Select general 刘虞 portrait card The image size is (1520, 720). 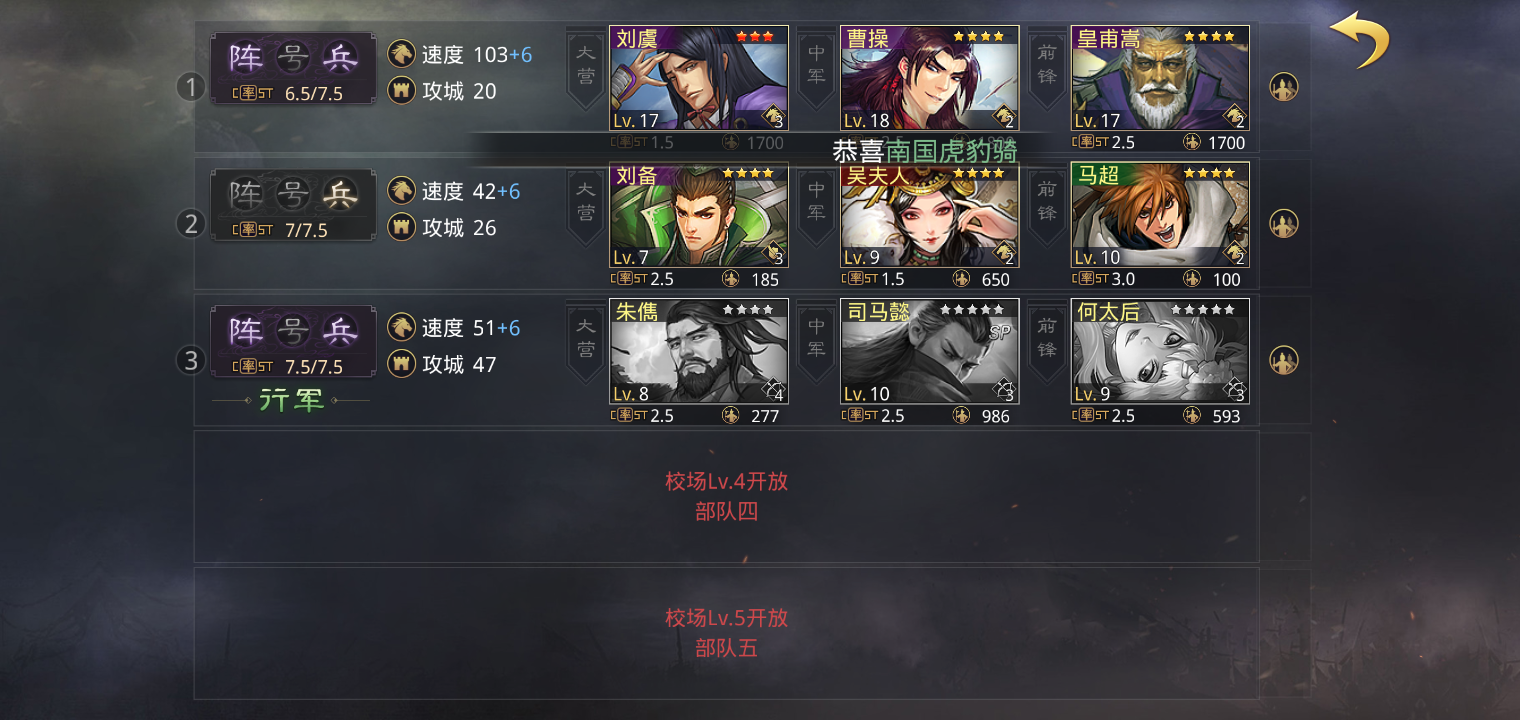(x=699, y=78)
